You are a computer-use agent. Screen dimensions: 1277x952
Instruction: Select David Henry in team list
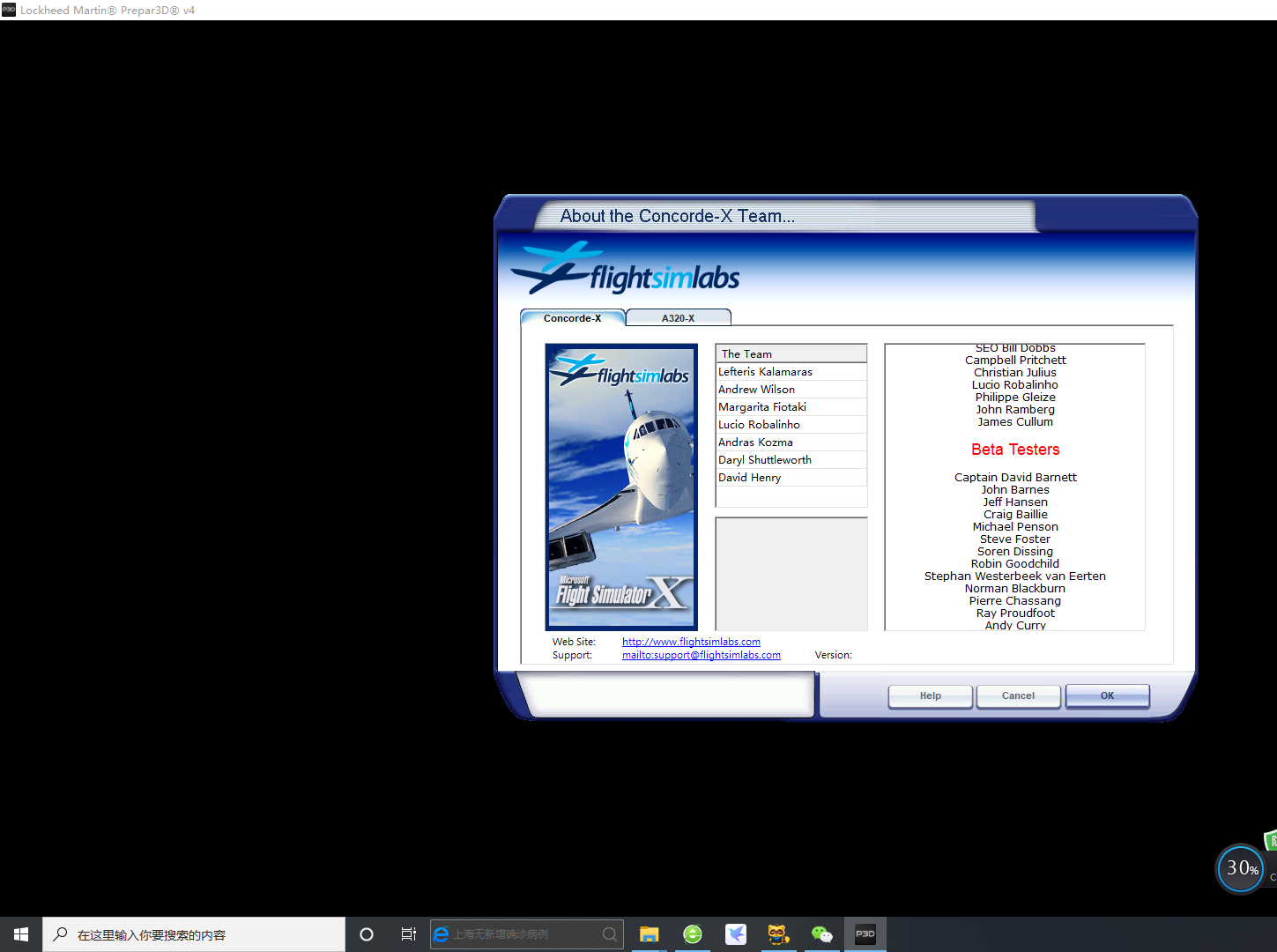coord(791,478)
